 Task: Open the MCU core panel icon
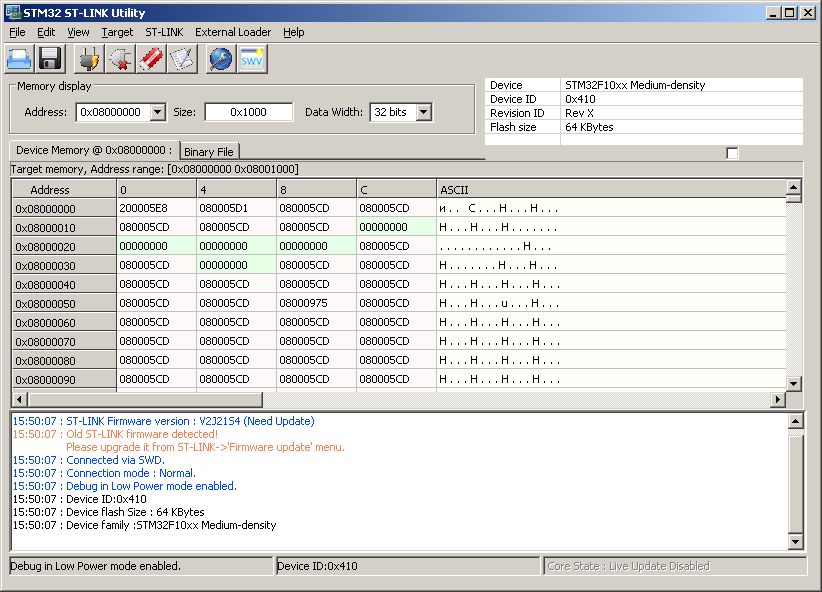(220, 59)
